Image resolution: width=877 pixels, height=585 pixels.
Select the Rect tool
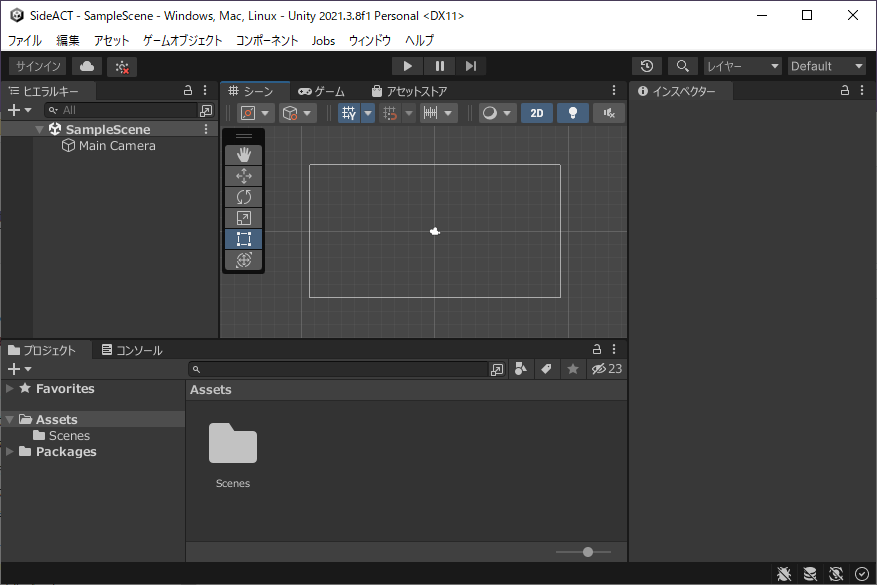click(243, 239)
